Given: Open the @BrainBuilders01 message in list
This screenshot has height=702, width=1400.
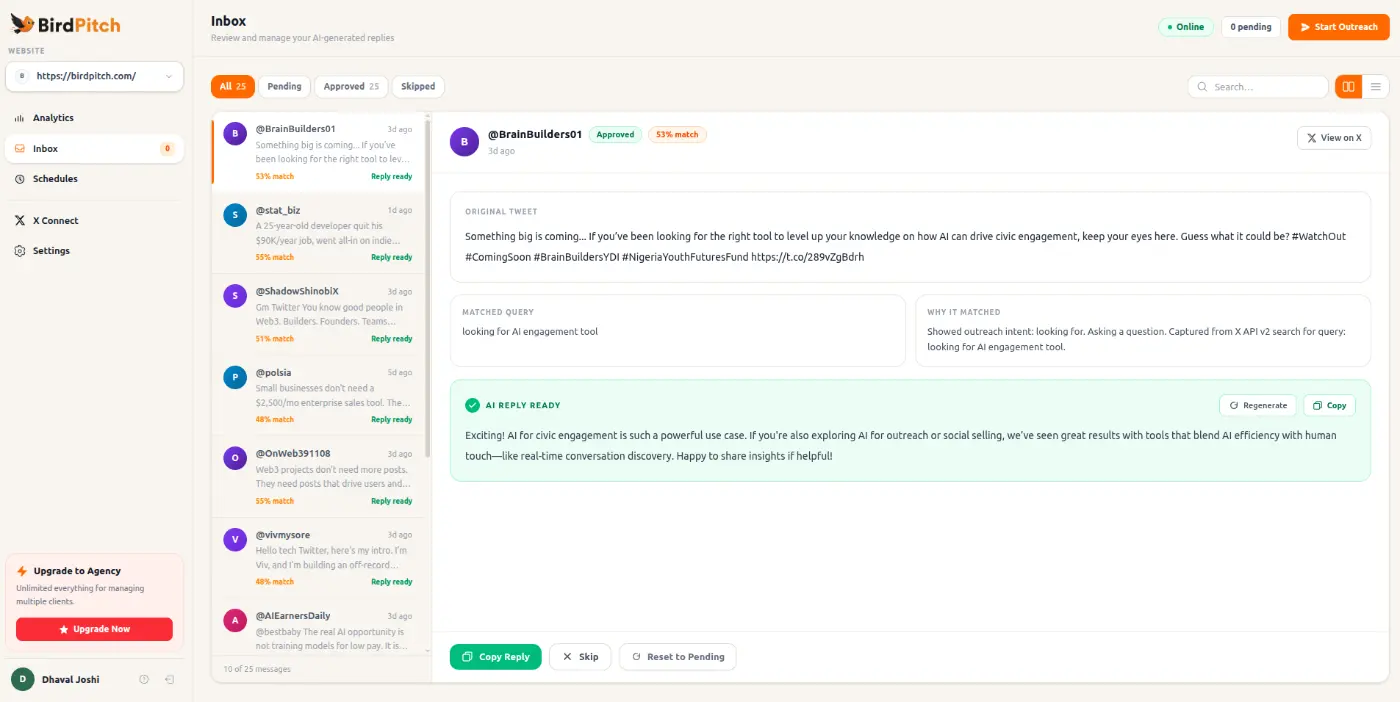Looking at the screenshot, I should click(x=320, y=152).
